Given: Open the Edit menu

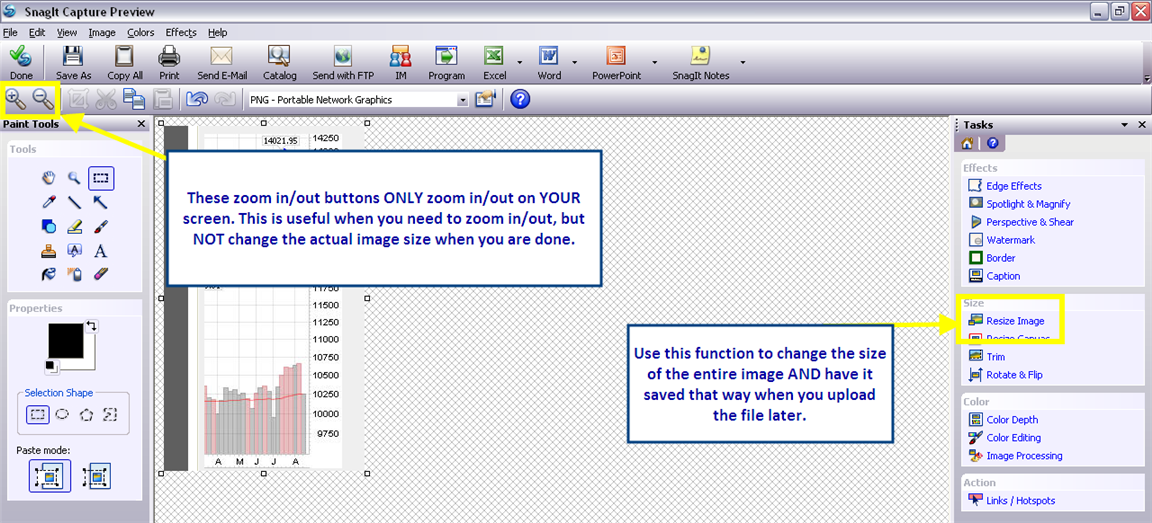Looking at the screenshot, I should point(37,32).
